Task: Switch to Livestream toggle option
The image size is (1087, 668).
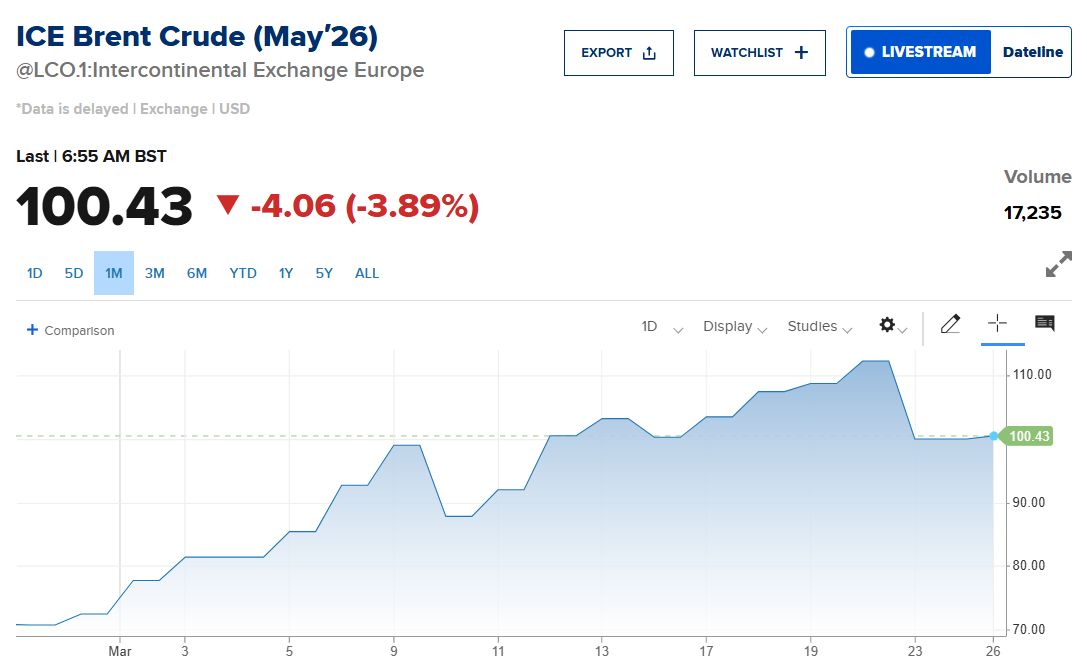Action: (x=920, y=52)
